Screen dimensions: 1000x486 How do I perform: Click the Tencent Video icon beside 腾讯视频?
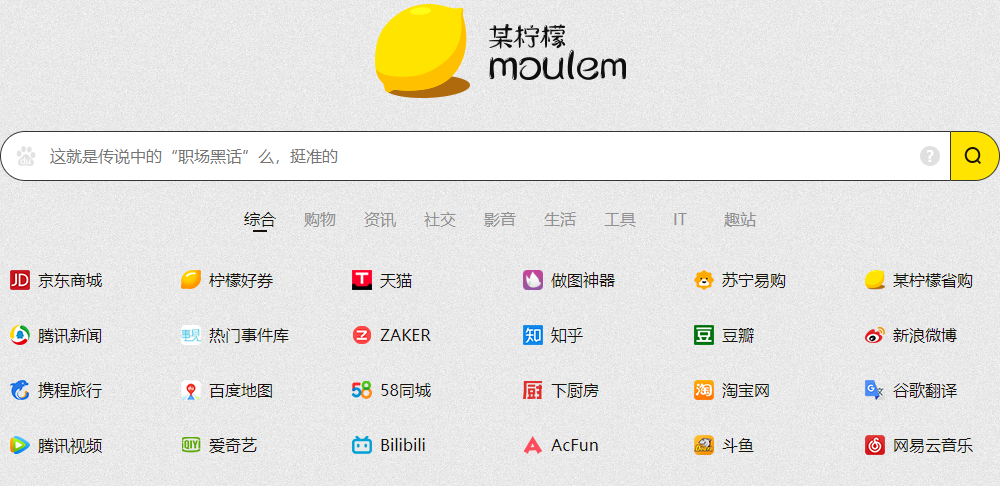[20, 445]
